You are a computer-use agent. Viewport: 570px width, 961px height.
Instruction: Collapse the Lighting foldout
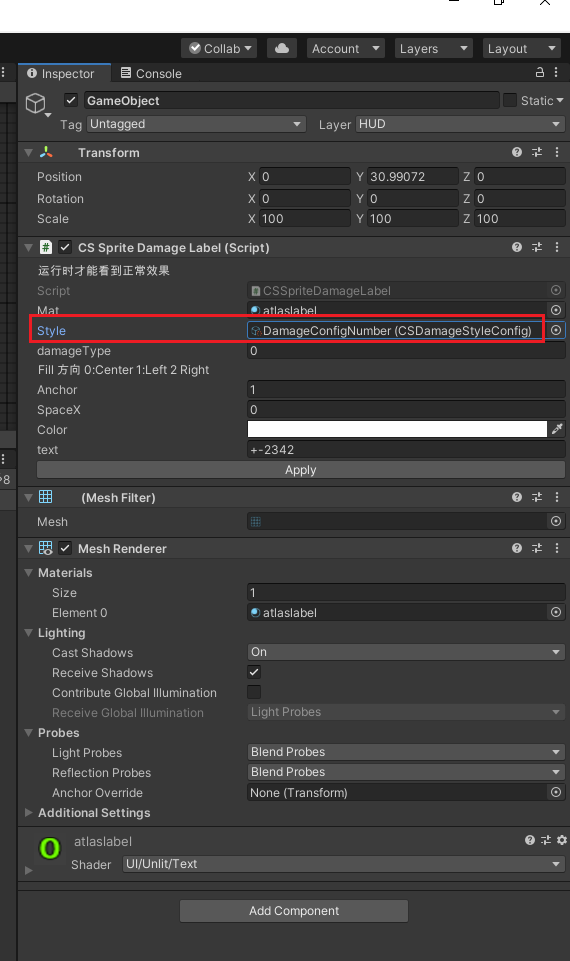pyautogui.click(x=28, y=632)
